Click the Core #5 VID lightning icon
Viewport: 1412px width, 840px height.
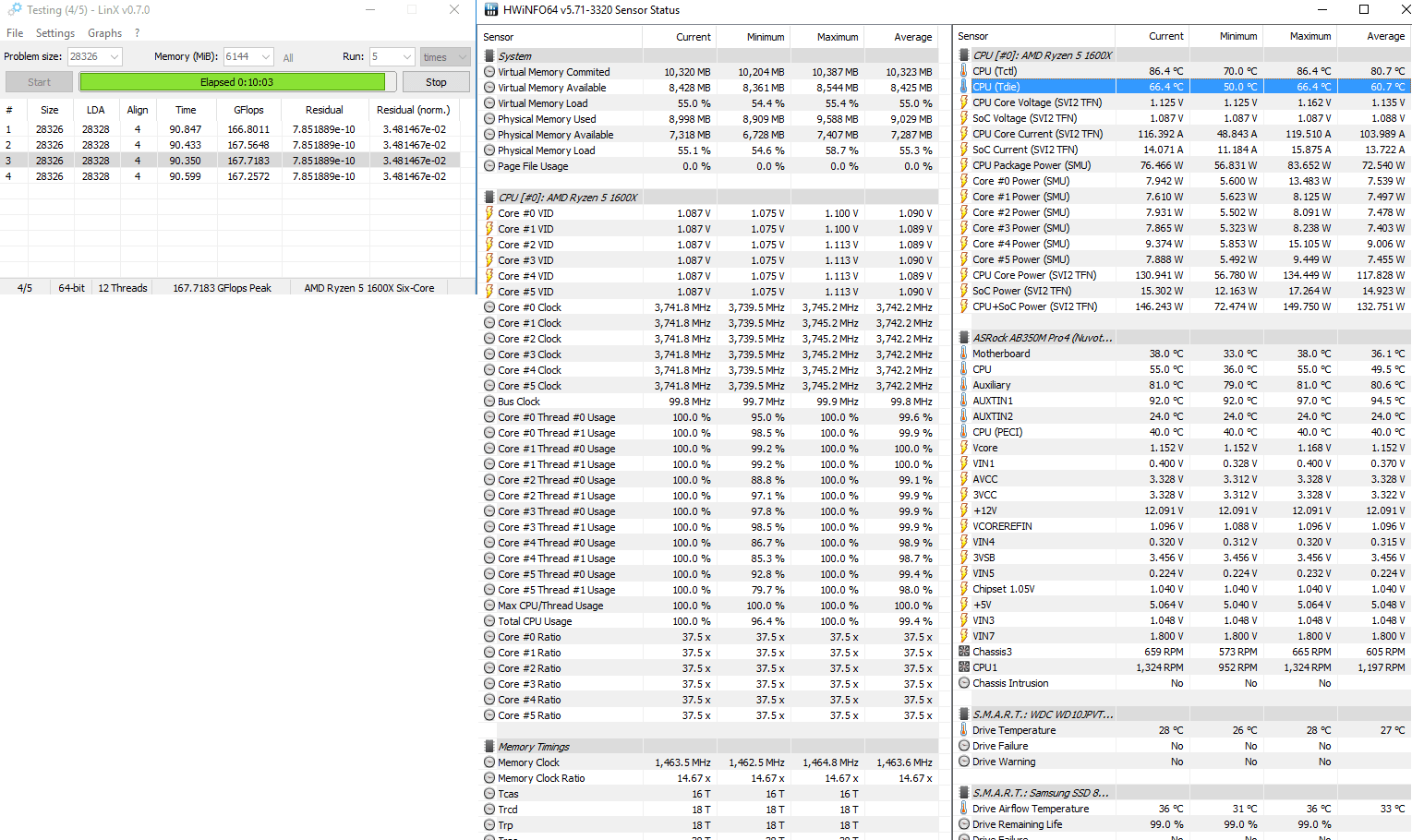pyautogui.click(x=489, y=292)
